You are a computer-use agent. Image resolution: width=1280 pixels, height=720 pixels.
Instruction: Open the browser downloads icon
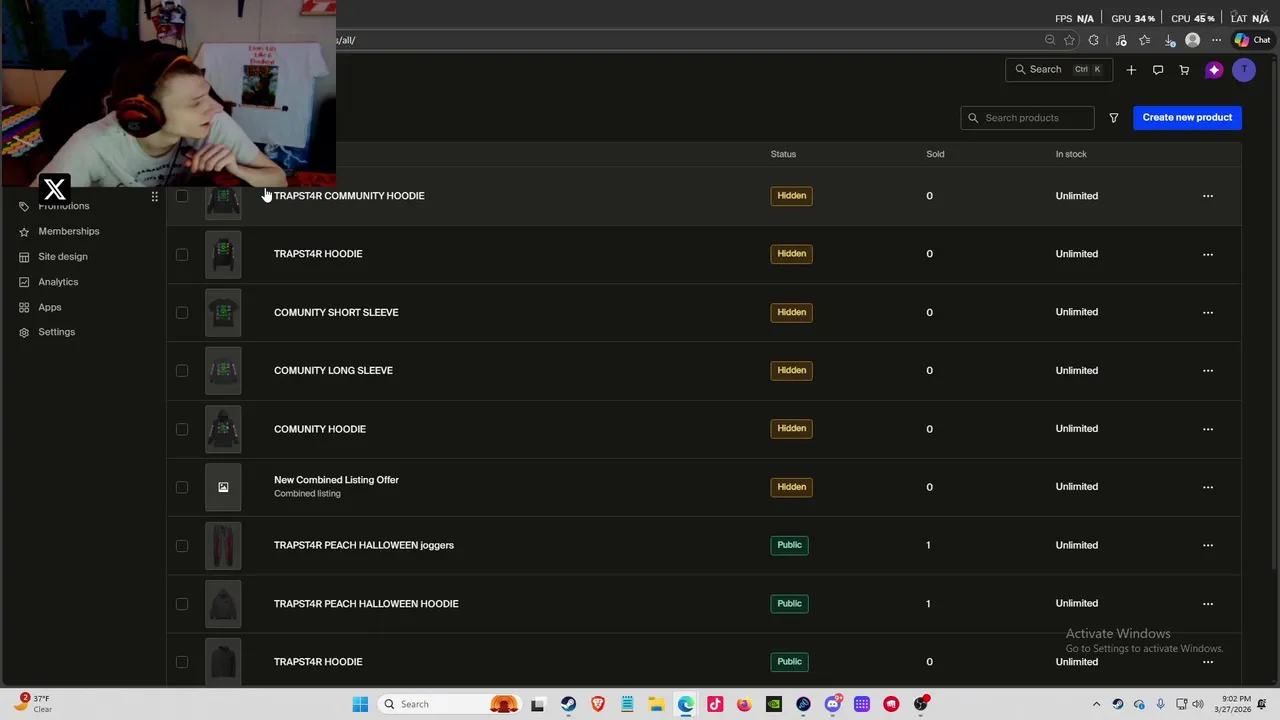point(1170,40)
